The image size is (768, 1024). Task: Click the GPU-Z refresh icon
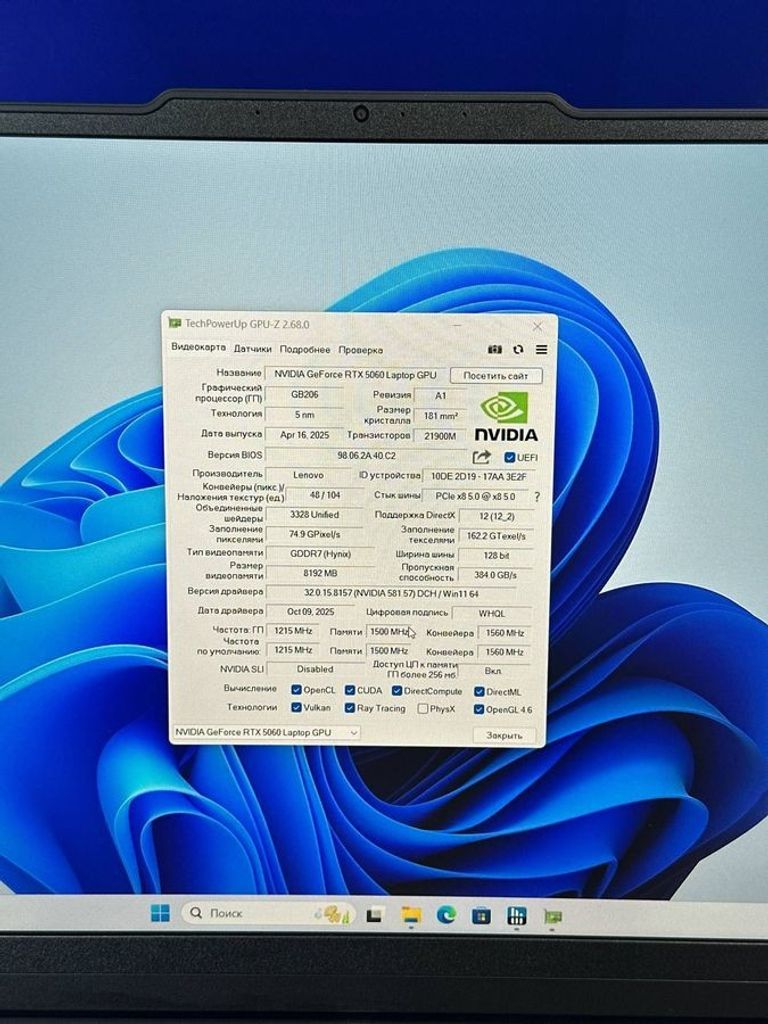tap(518, 349)
